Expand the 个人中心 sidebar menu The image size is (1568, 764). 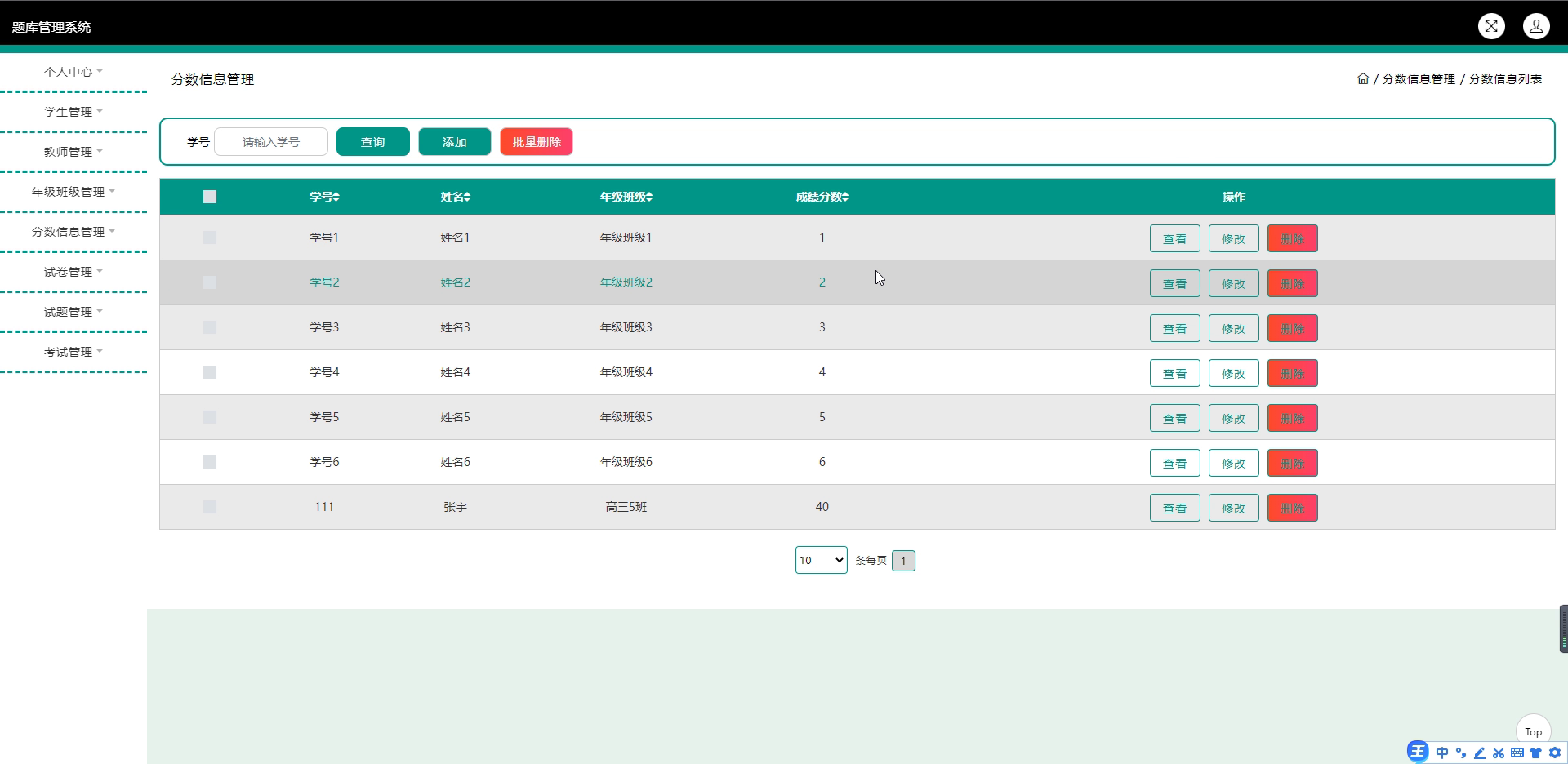point(73,72)
